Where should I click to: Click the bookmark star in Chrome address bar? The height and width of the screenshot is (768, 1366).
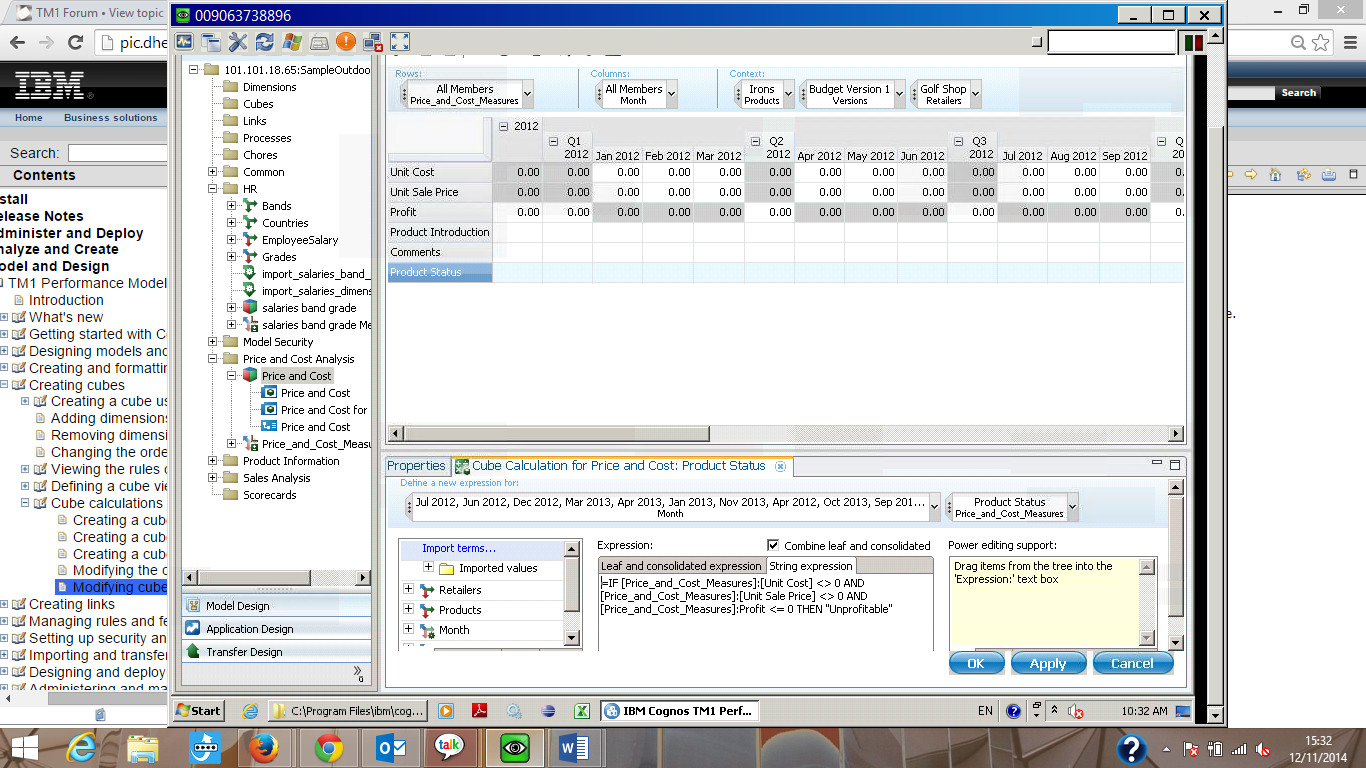pos(1321,42)
